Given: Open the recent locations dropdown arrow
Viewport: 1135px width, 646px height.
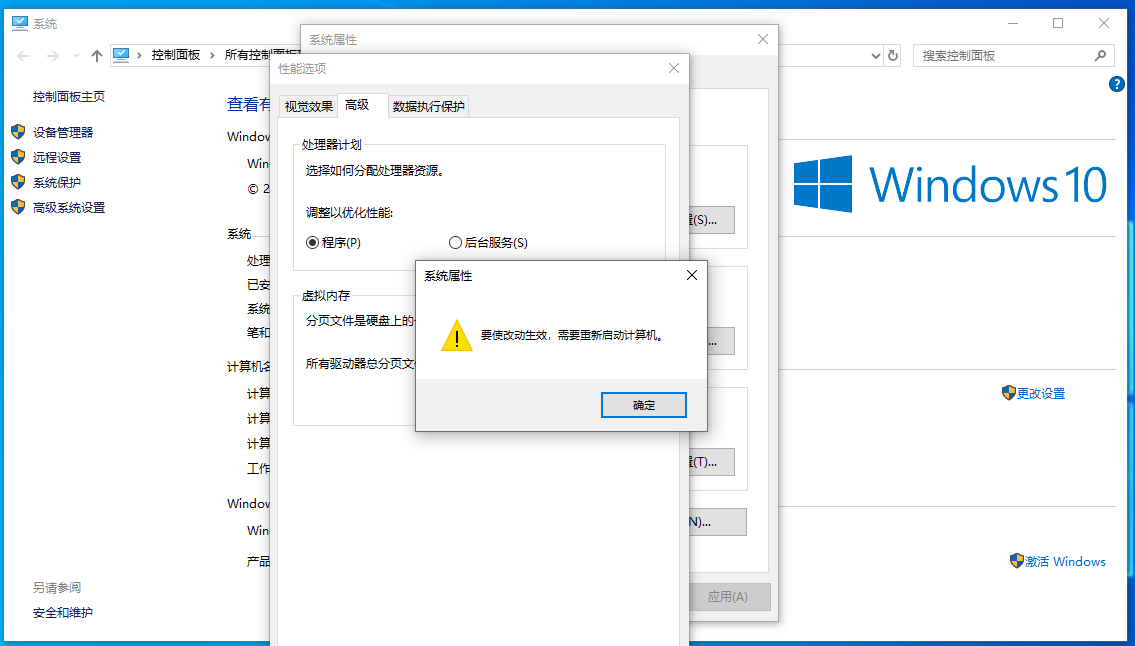Looking at the screenshot, I should click(76, 56).
